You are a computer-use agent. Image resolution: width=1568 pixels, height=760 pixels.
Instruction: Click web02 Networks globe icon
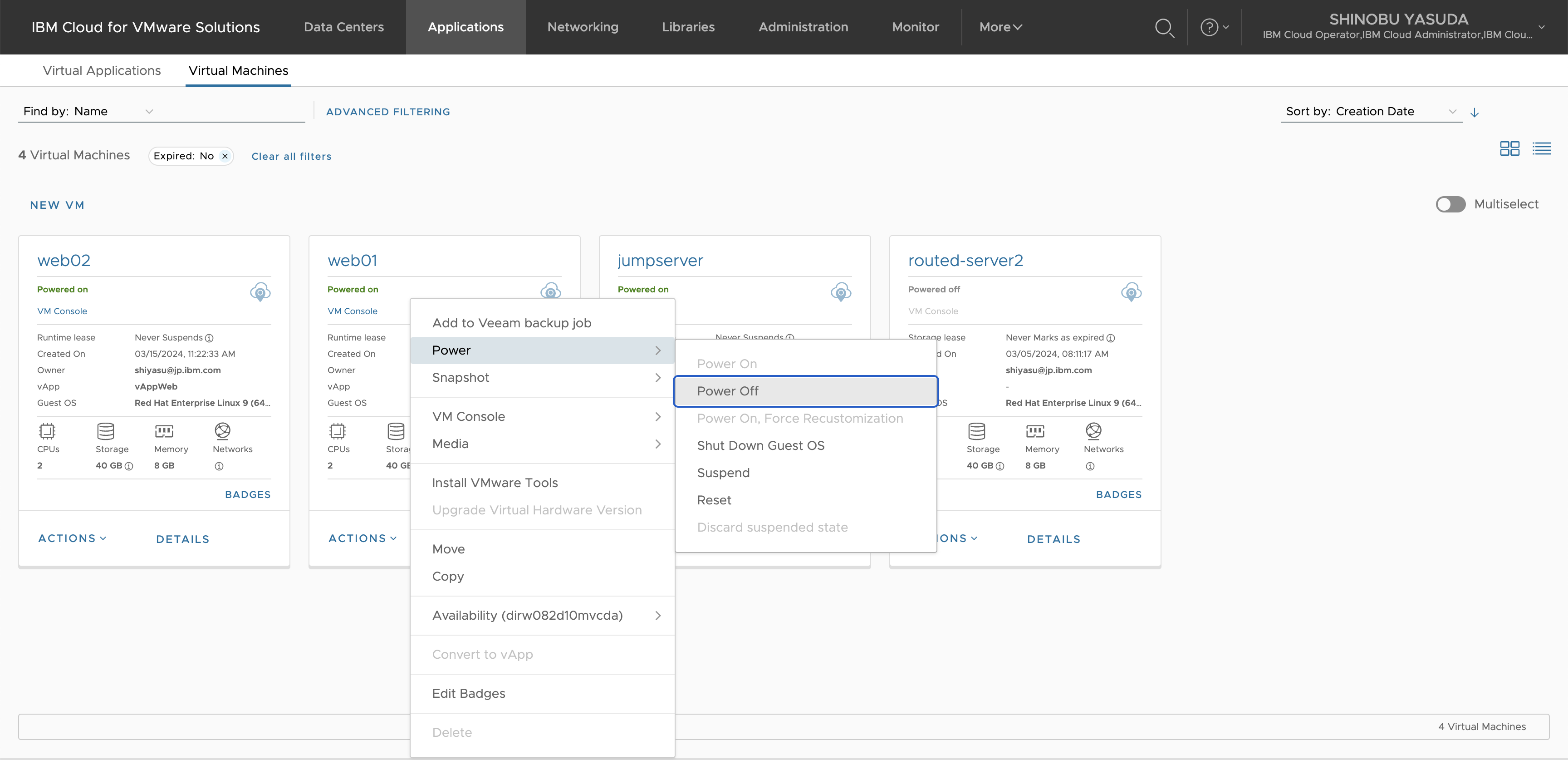point(222,431)
